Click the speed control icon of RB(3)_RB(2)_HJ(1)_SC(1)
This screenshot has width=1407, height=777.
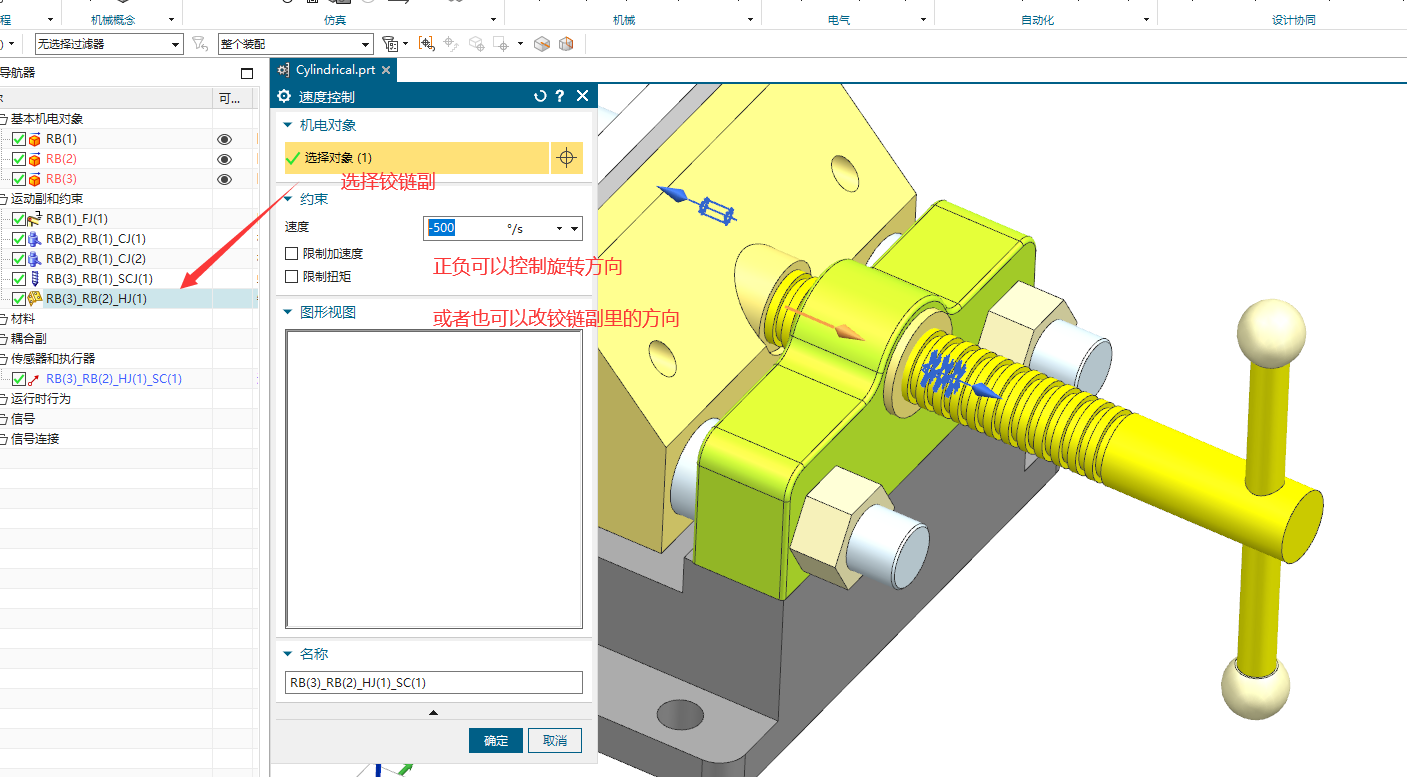tap(35, 379)
